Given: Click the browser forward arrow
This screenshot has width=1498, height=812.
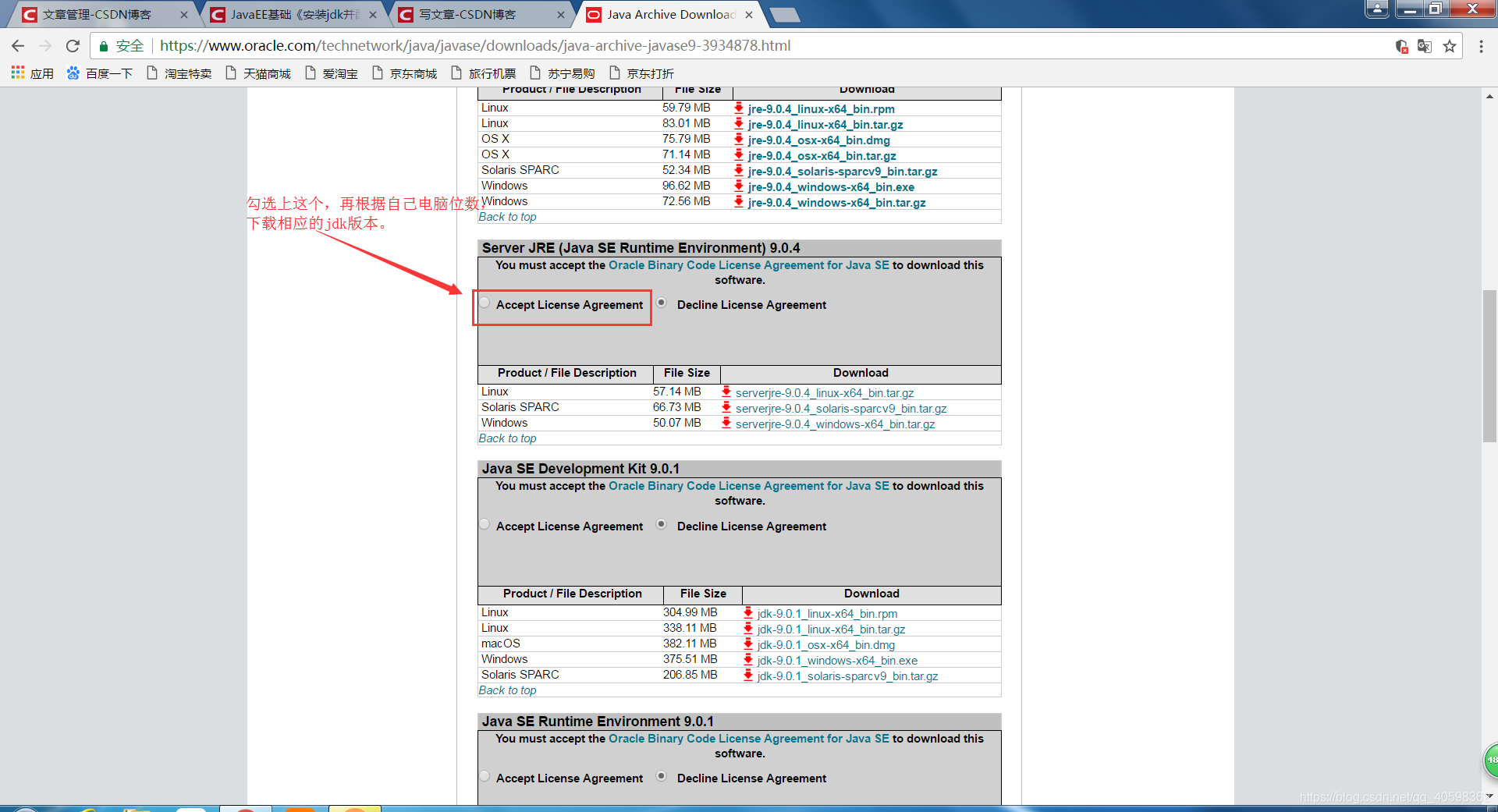Looking at the screenshot, I should [45, 46].
